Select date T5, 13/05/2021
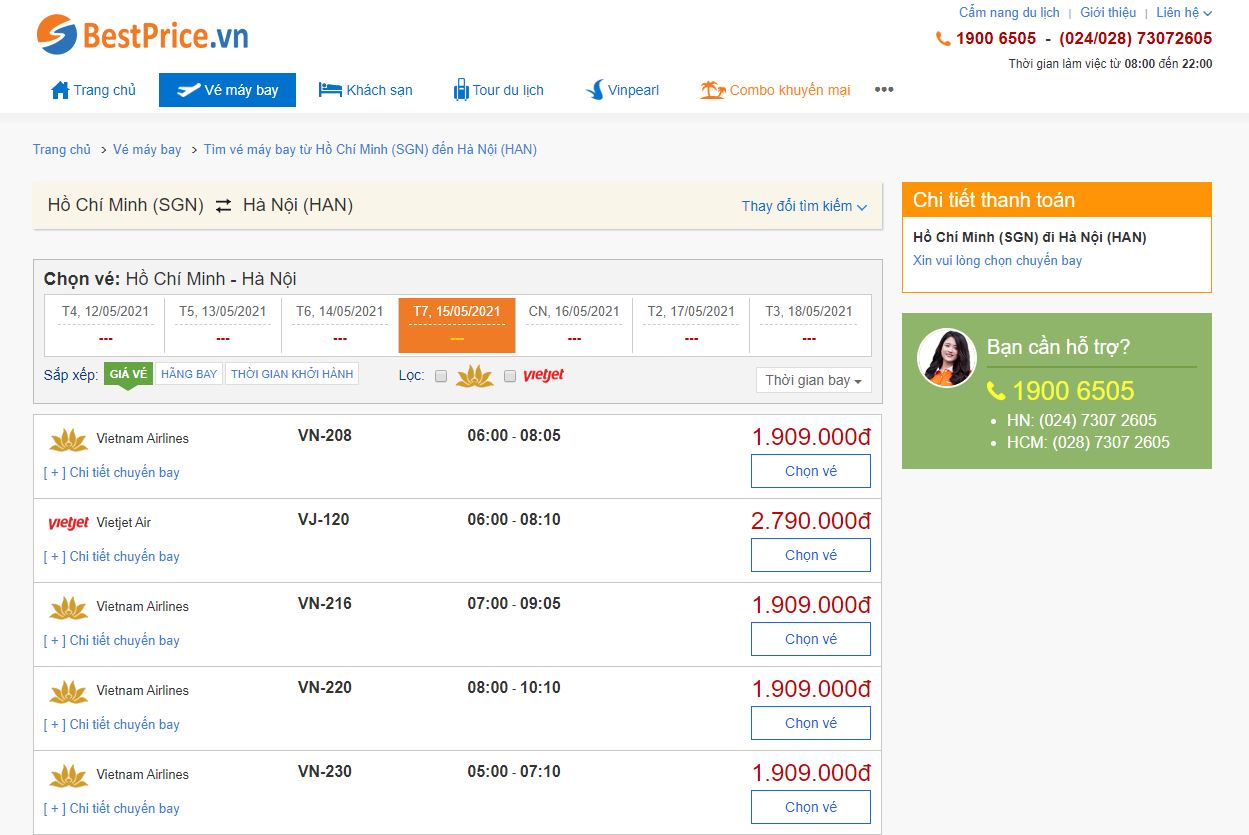1249x835 pixels. coord(223,325)
